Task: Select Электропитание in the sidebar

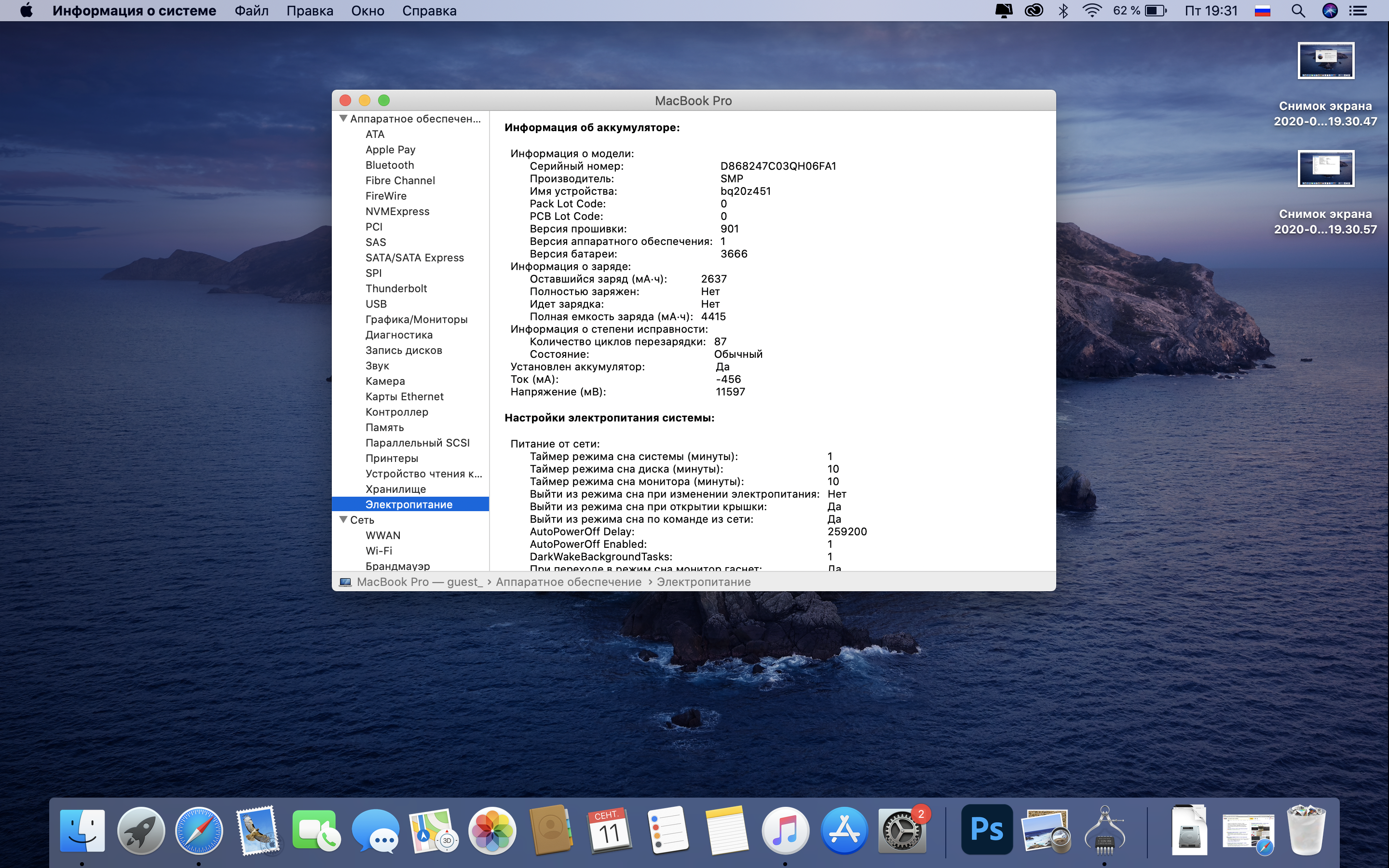Action: 410,504
